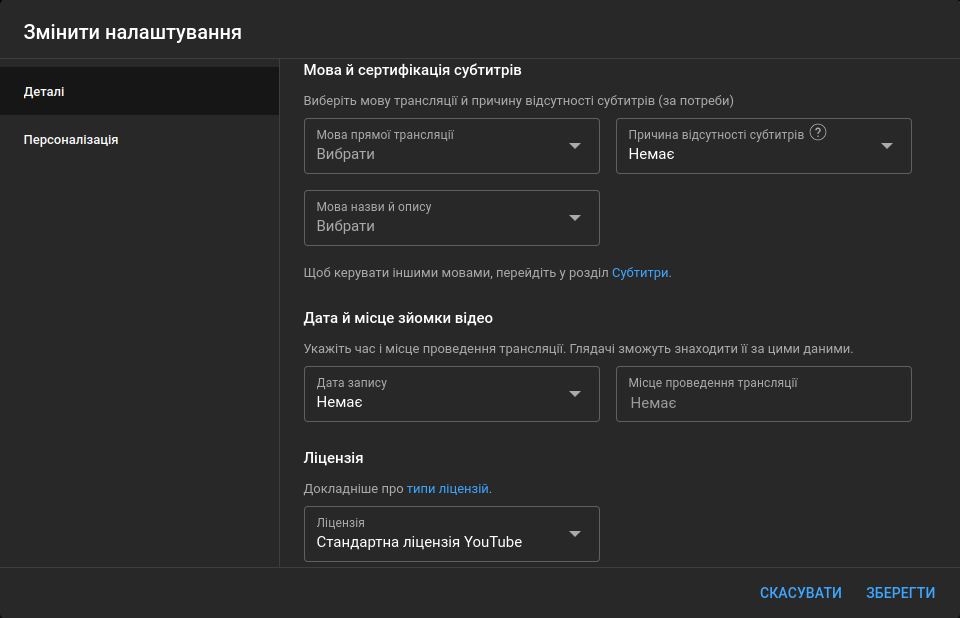Click the help icon beside Причина відсутності субтитрів

818,133
